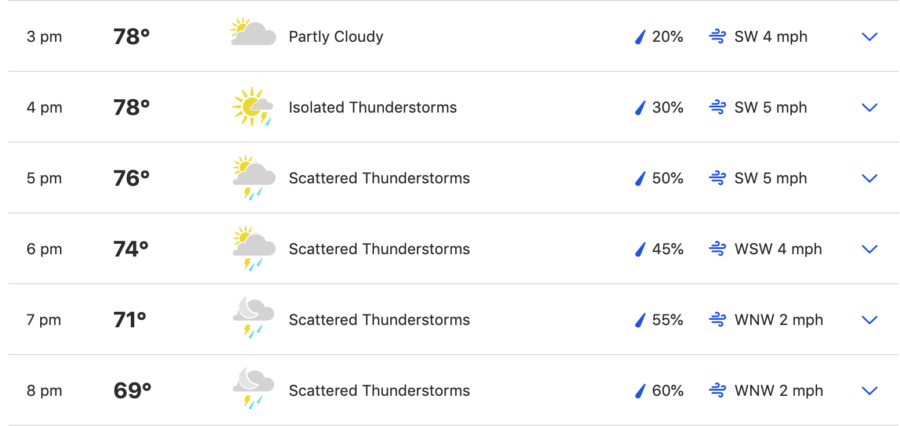Click the night thunderstorm icon at 7 pm

coord(253,318)
